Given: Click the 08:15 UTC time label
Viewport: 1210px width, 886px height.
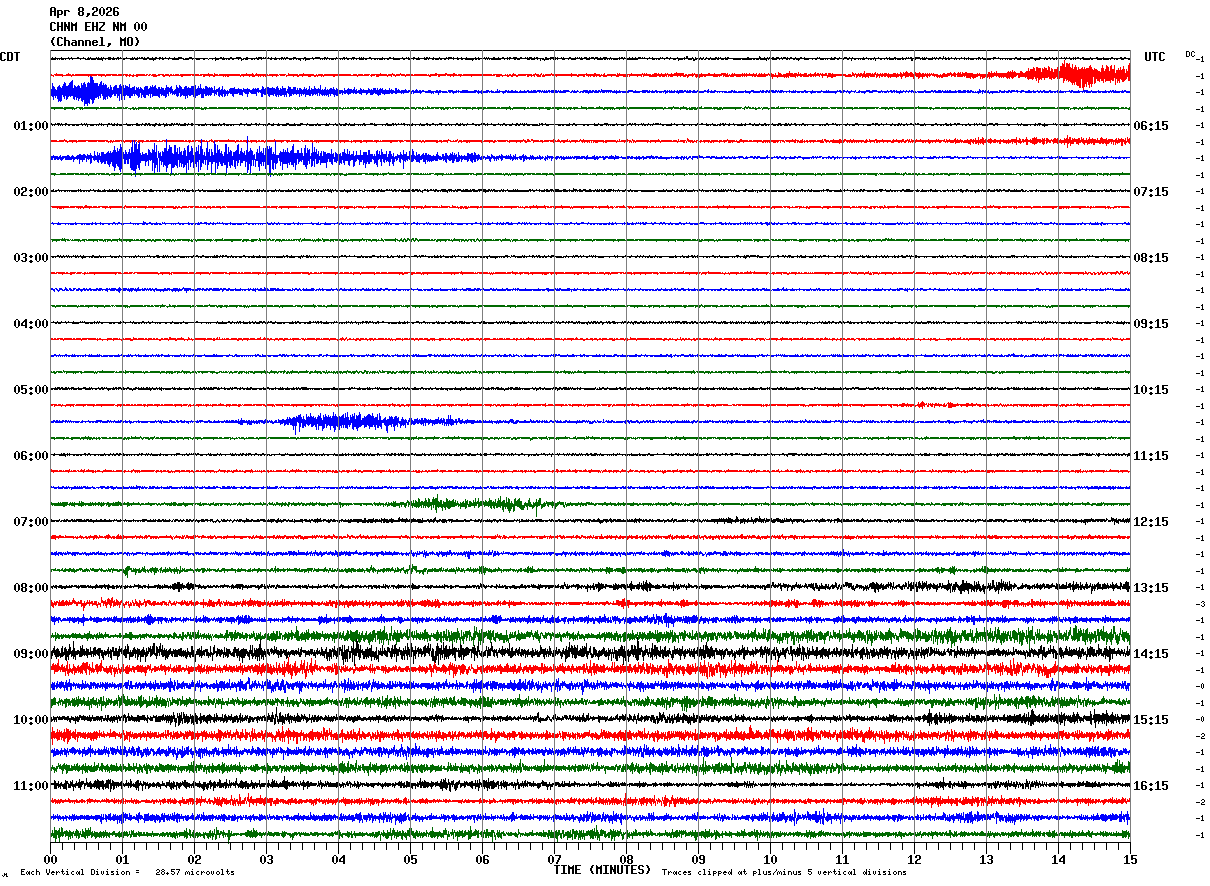Looking at the screenshot, I should tap(1151, 257).
